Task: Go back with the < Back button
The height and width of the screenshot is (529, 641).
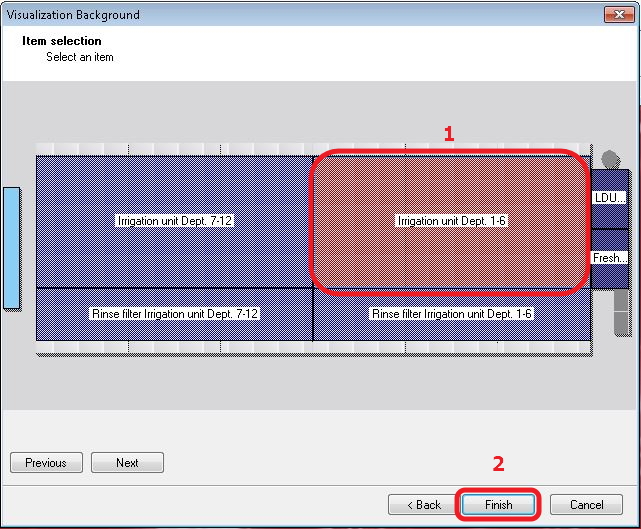Action: click(424, 504)
